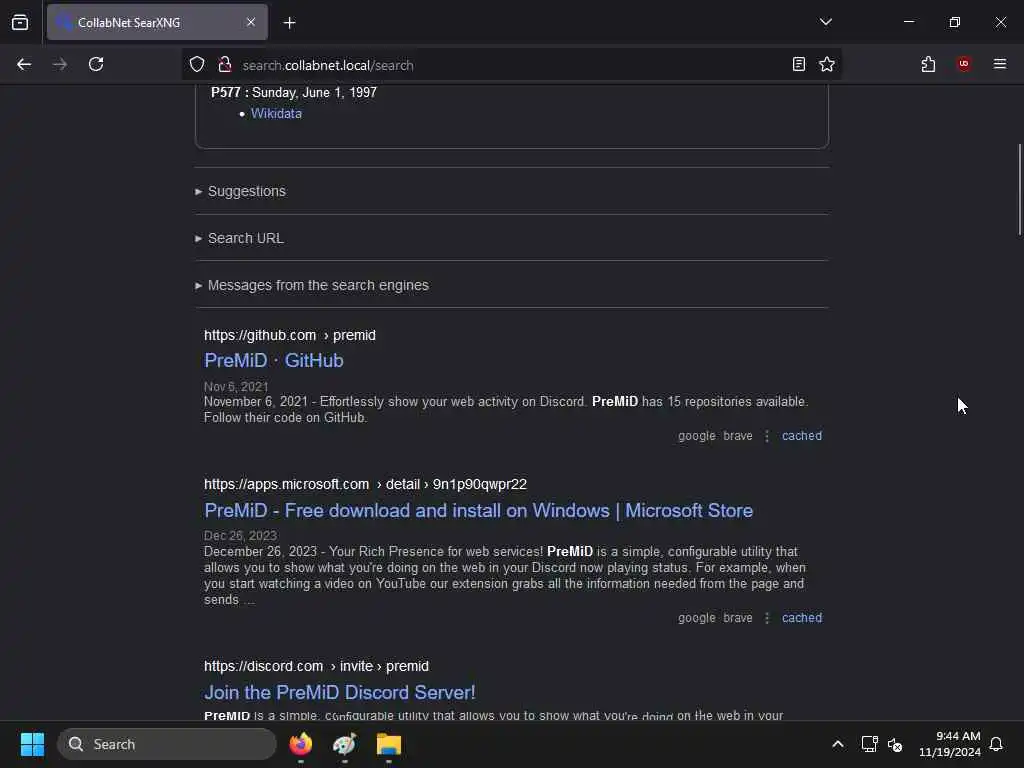This screenshot has height=768, width=1024.
Task: Open Firefox View icon beside the tab strip
Action: click(20, 22)
